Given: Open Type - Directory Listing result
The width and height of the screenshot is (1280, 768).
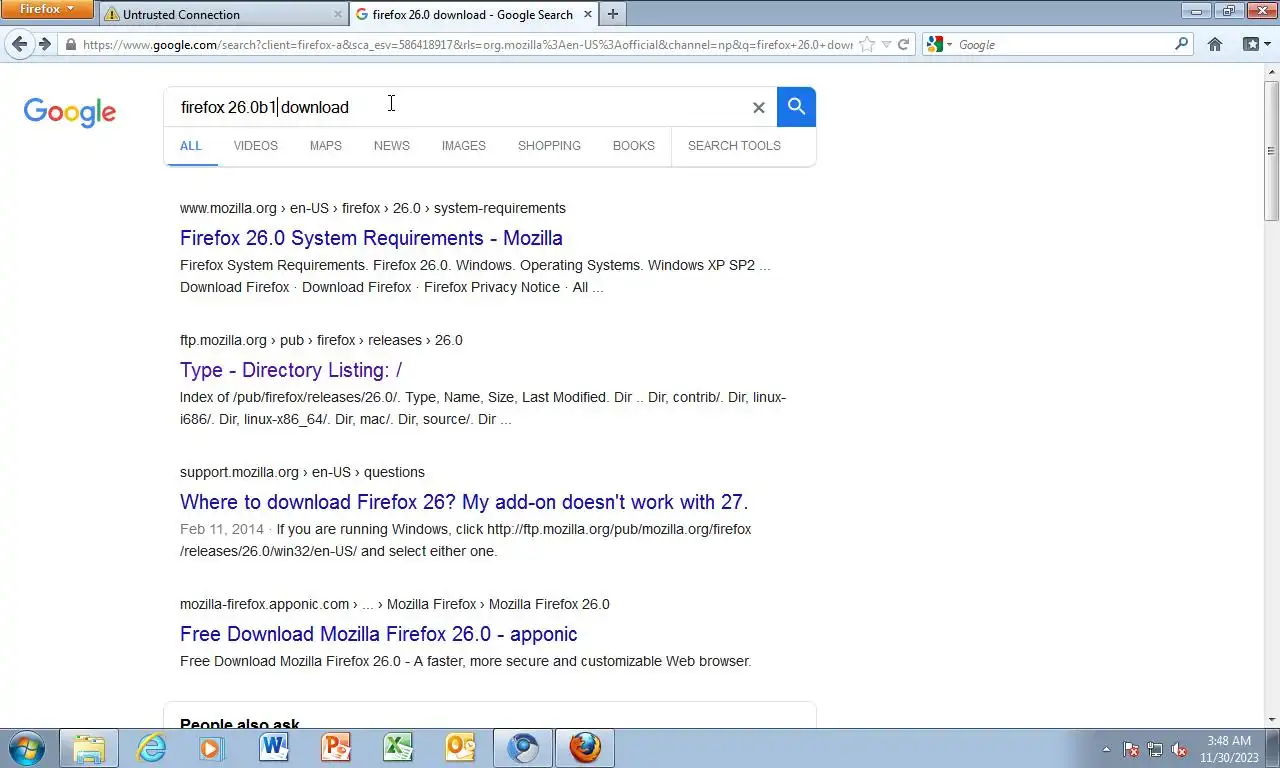Looking at the screenshot, I should (291, 370).
